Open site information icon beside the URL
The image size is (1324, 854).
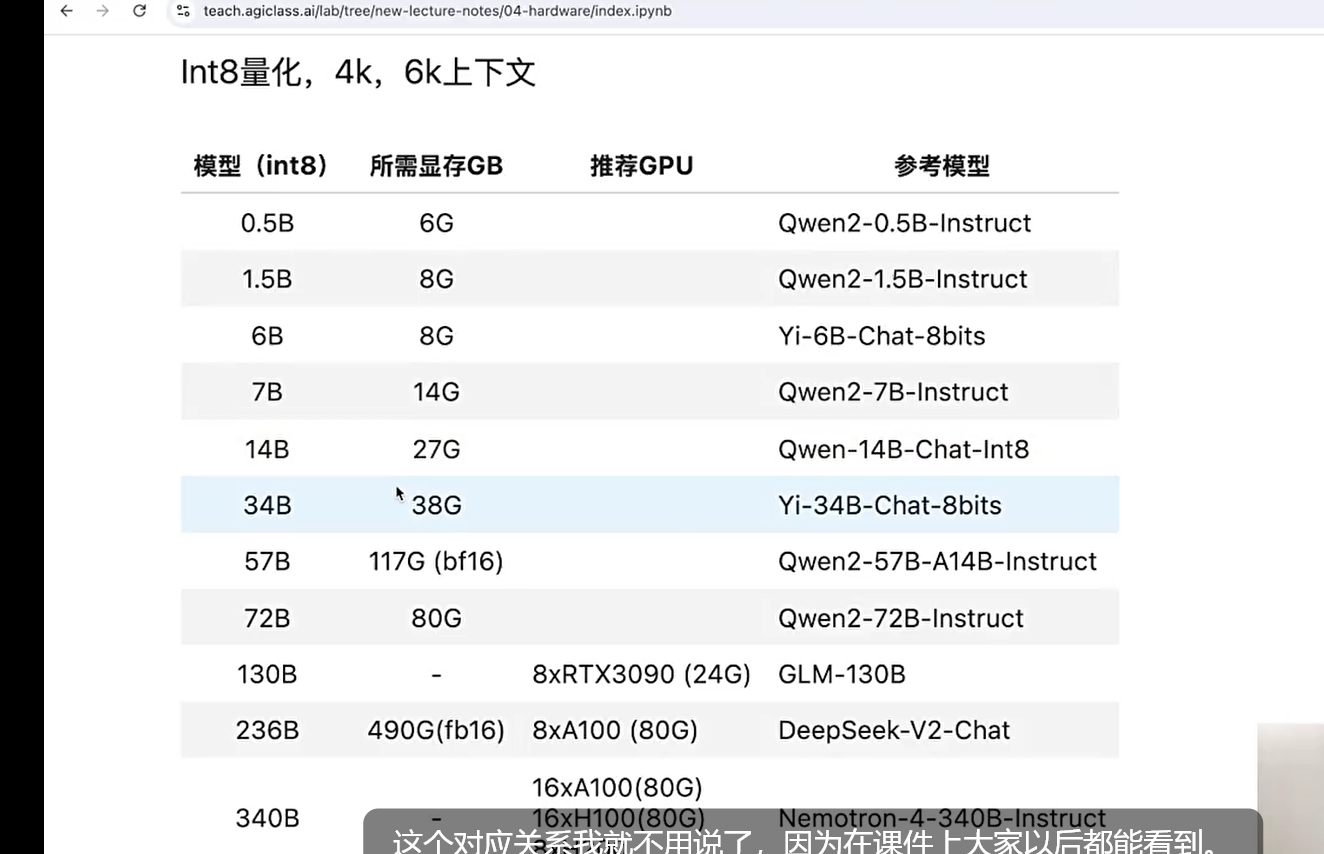coord(182,11)
